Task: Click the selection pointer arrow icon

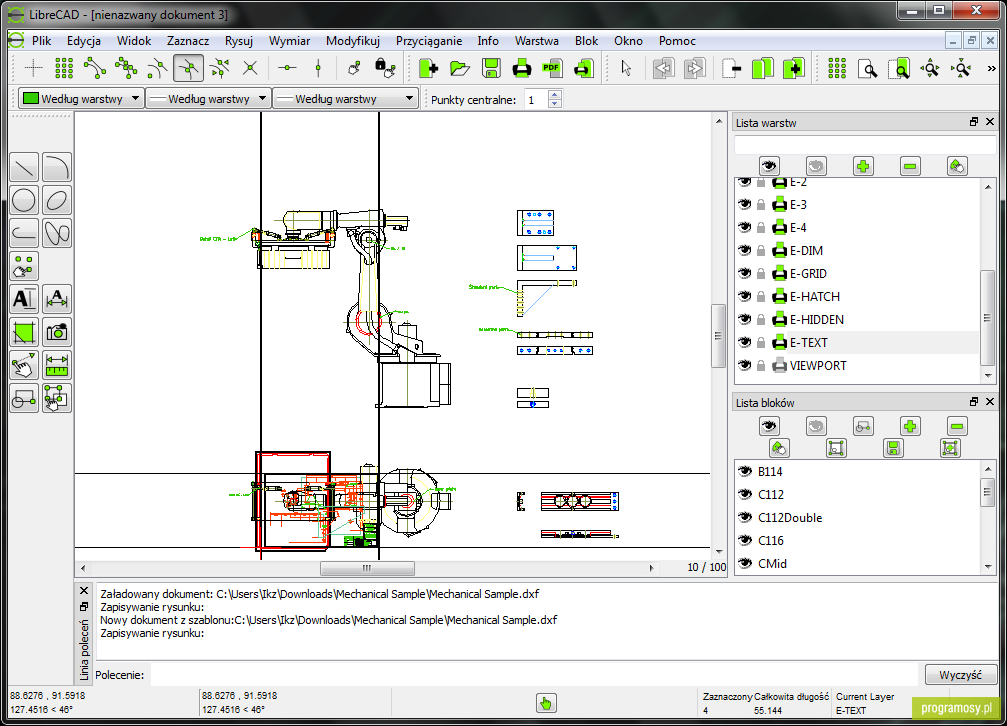Action: pyautogui.click(x=626, y=68)
